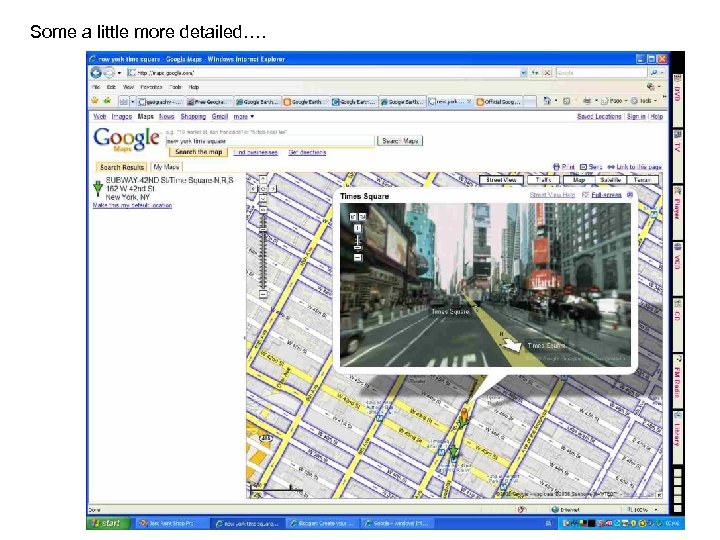Click the Refresh icon beside the address bar
Screen dimensions: 720x540
click(535, 73)
